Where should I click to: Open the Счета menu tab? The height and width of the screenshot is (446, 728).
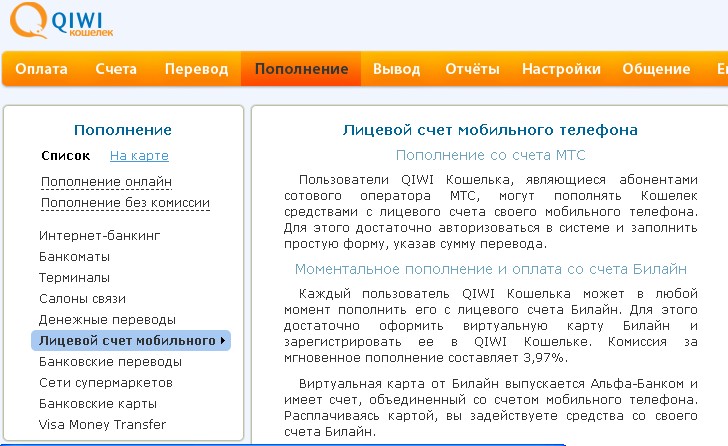tap(116, 69)
